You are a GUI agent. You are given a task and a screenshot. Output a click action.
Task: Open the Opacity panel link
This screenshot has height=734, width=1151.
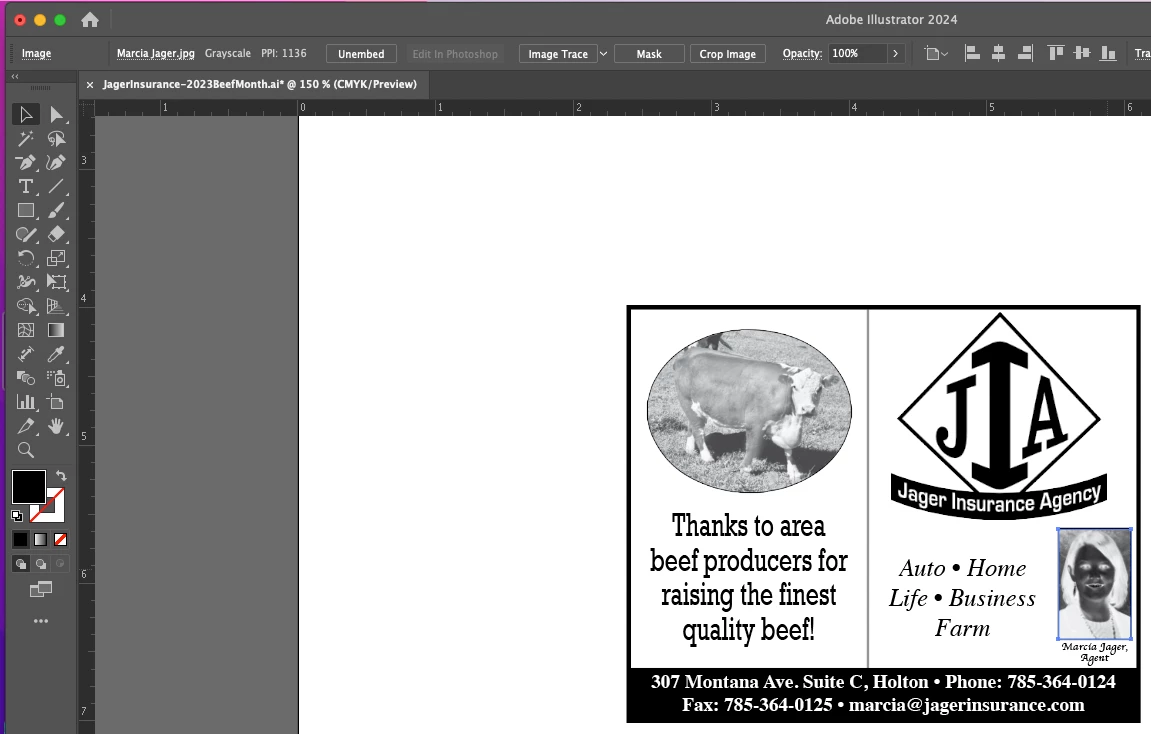coord(802,53)
